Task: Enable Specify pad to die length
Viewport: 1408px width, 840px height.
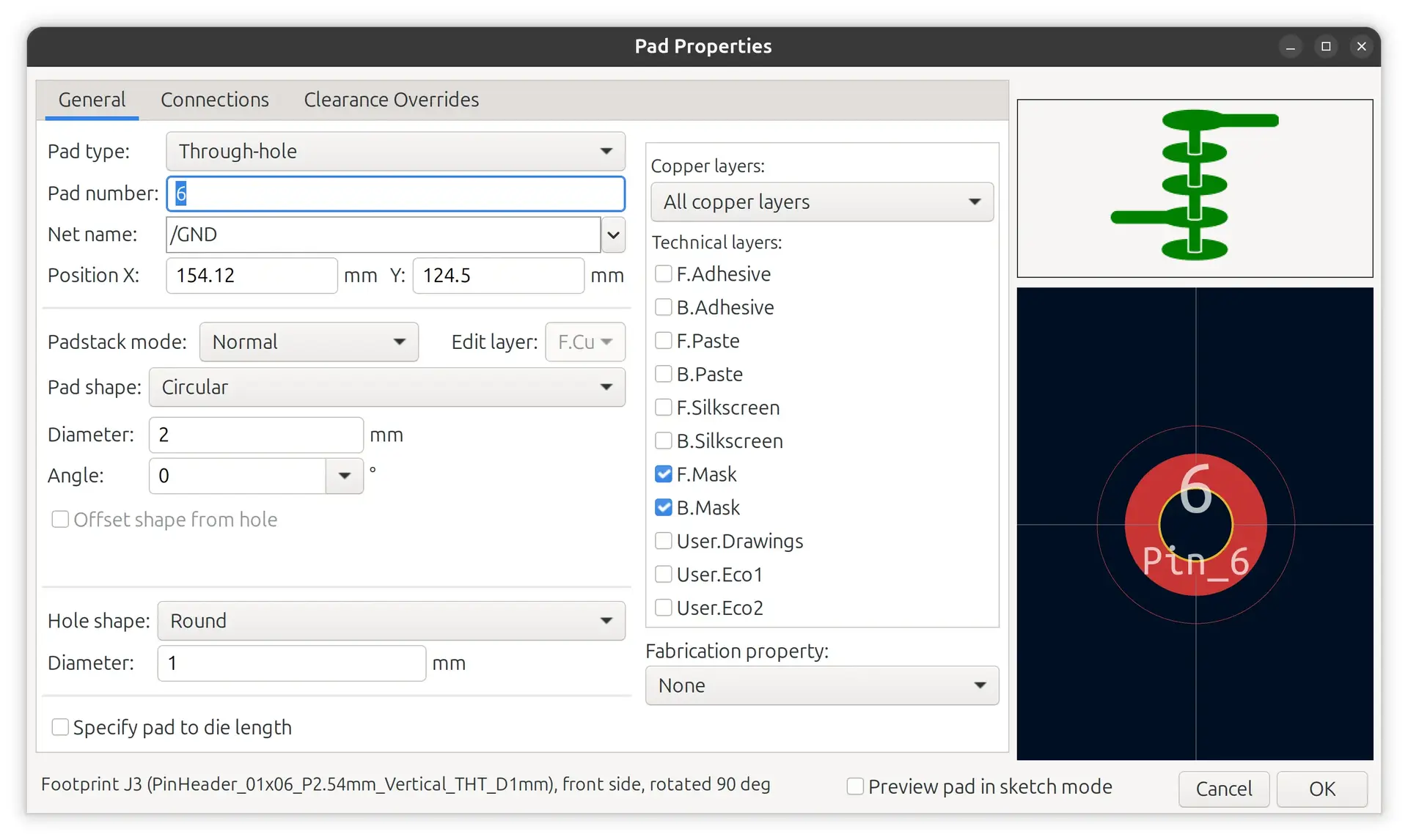Action: tap(60, 727)
